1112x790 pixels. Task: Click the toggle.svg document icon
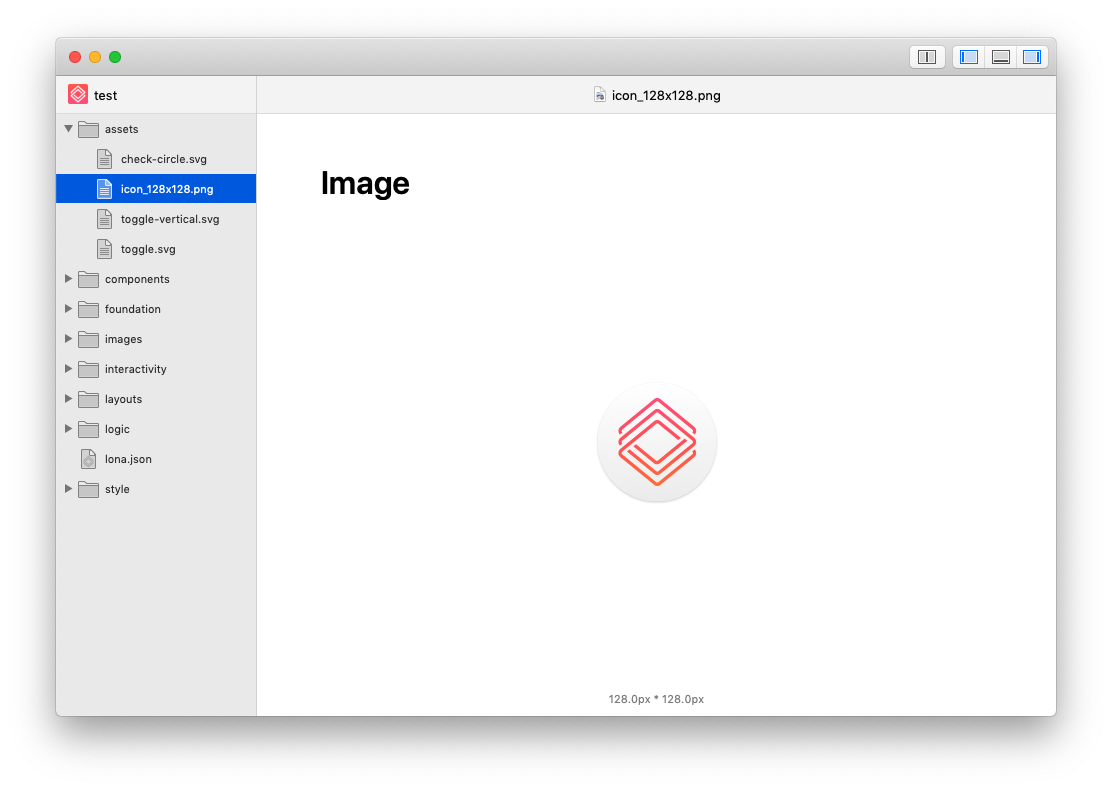(104, 249)
